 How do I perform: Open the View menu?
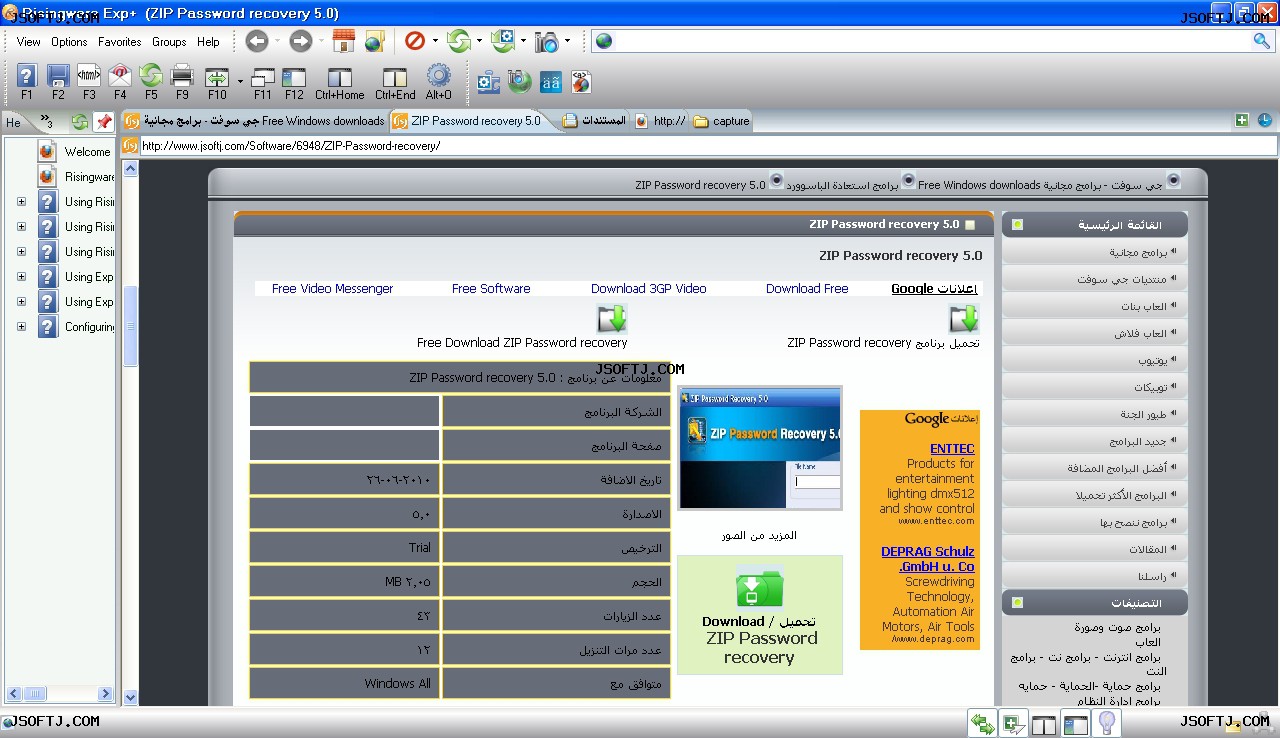click(x=29, y=42)
